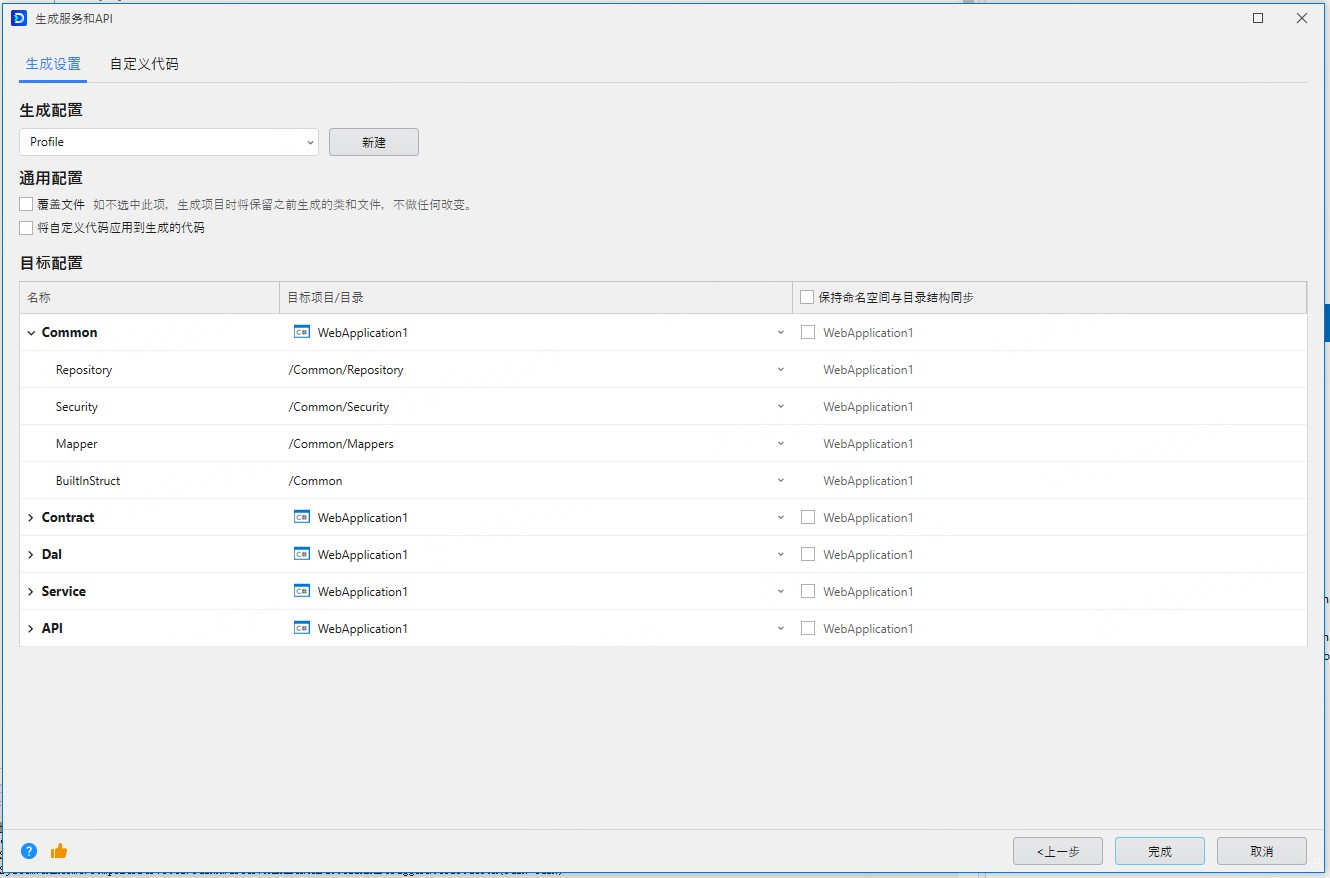Open the Profile configuration dropdown
This screenshot has width=1330, height=878.
pyautogui.click(x=169, y=142)
